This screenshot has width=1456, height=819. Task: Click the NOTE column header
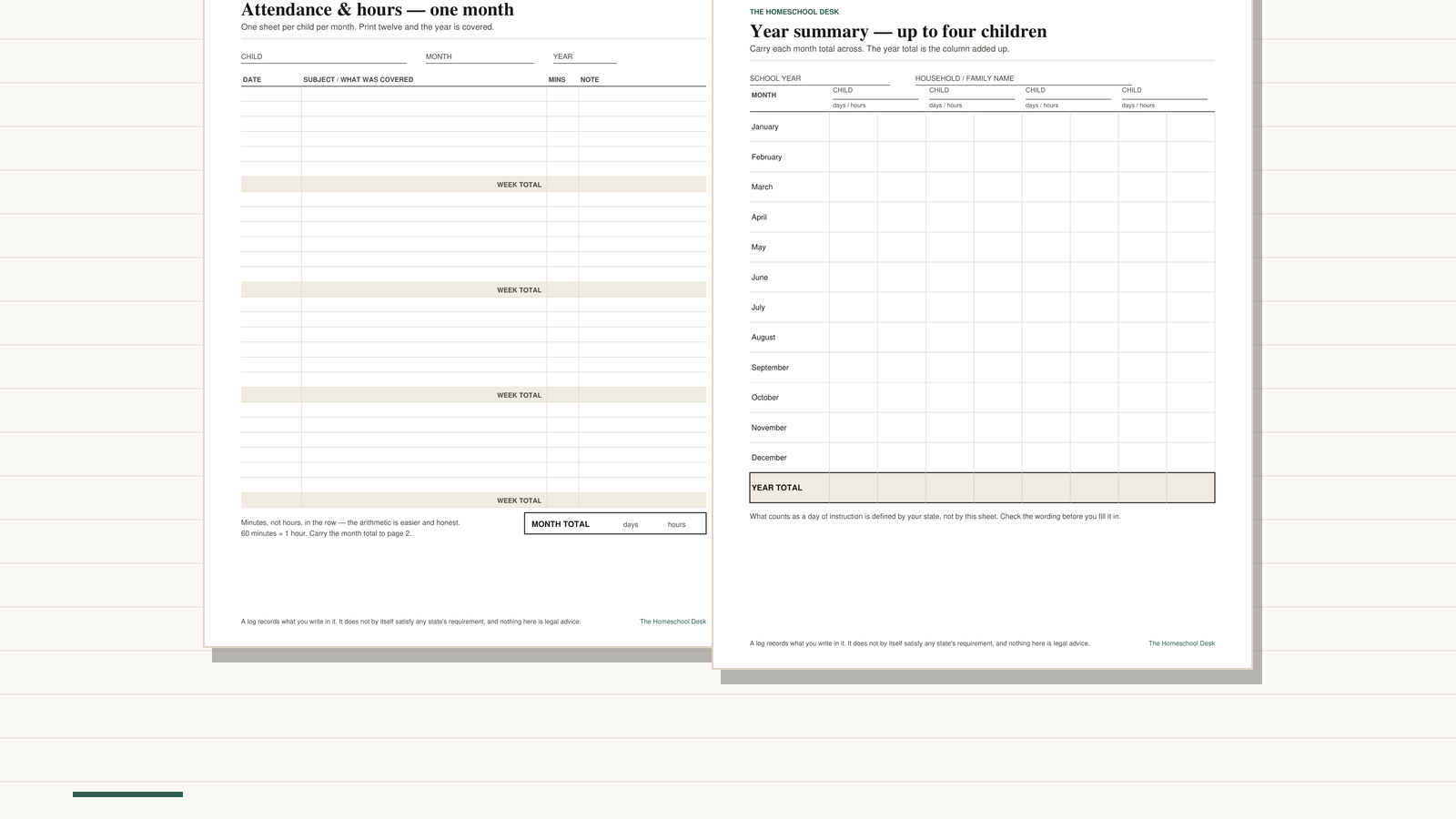[x=590, y=80]
